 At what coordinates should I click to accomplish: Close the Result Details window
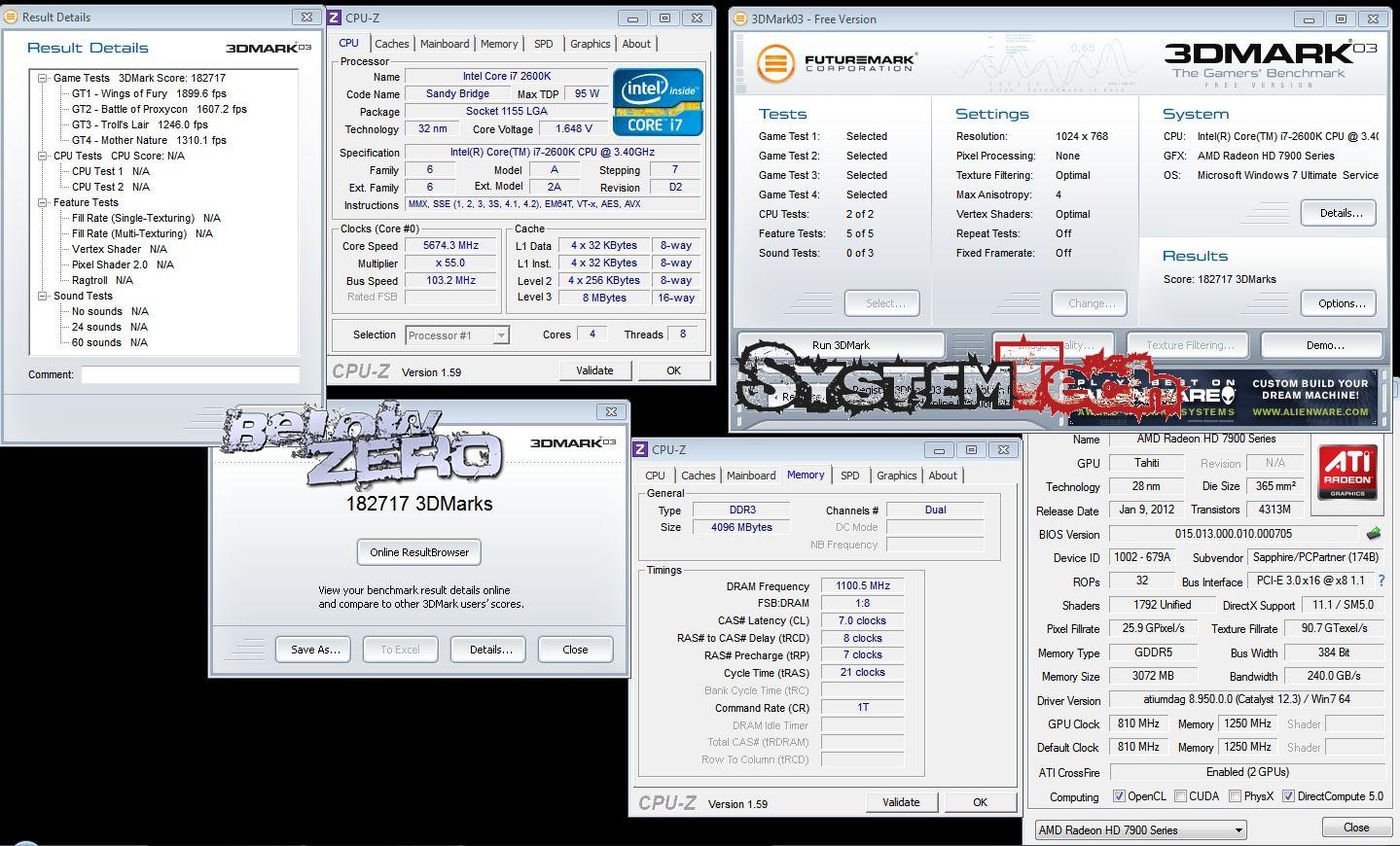[305, 17]
